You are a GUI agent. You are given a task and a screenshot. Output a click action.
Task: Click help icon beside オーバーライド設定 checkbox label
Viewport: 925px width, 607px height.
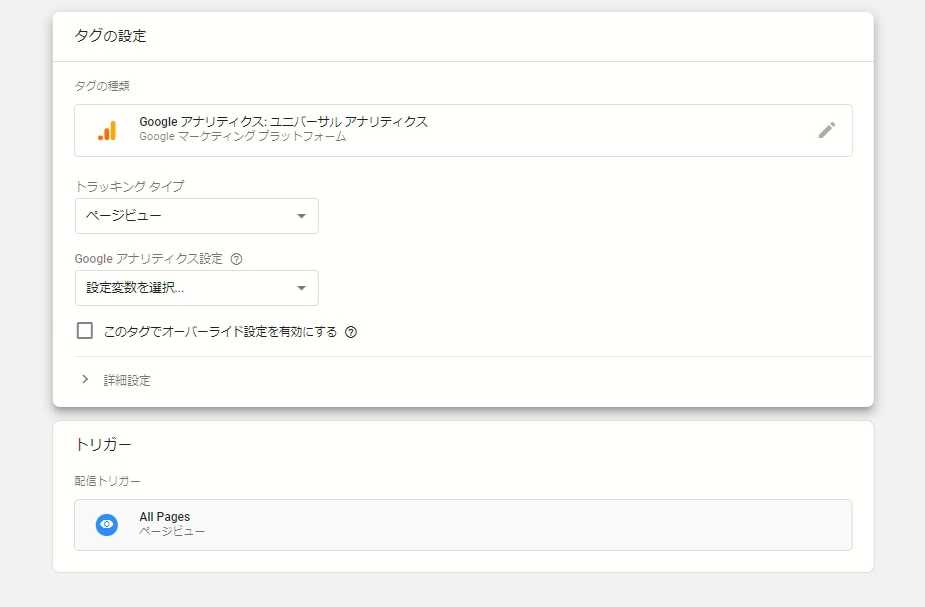(351, 332)
